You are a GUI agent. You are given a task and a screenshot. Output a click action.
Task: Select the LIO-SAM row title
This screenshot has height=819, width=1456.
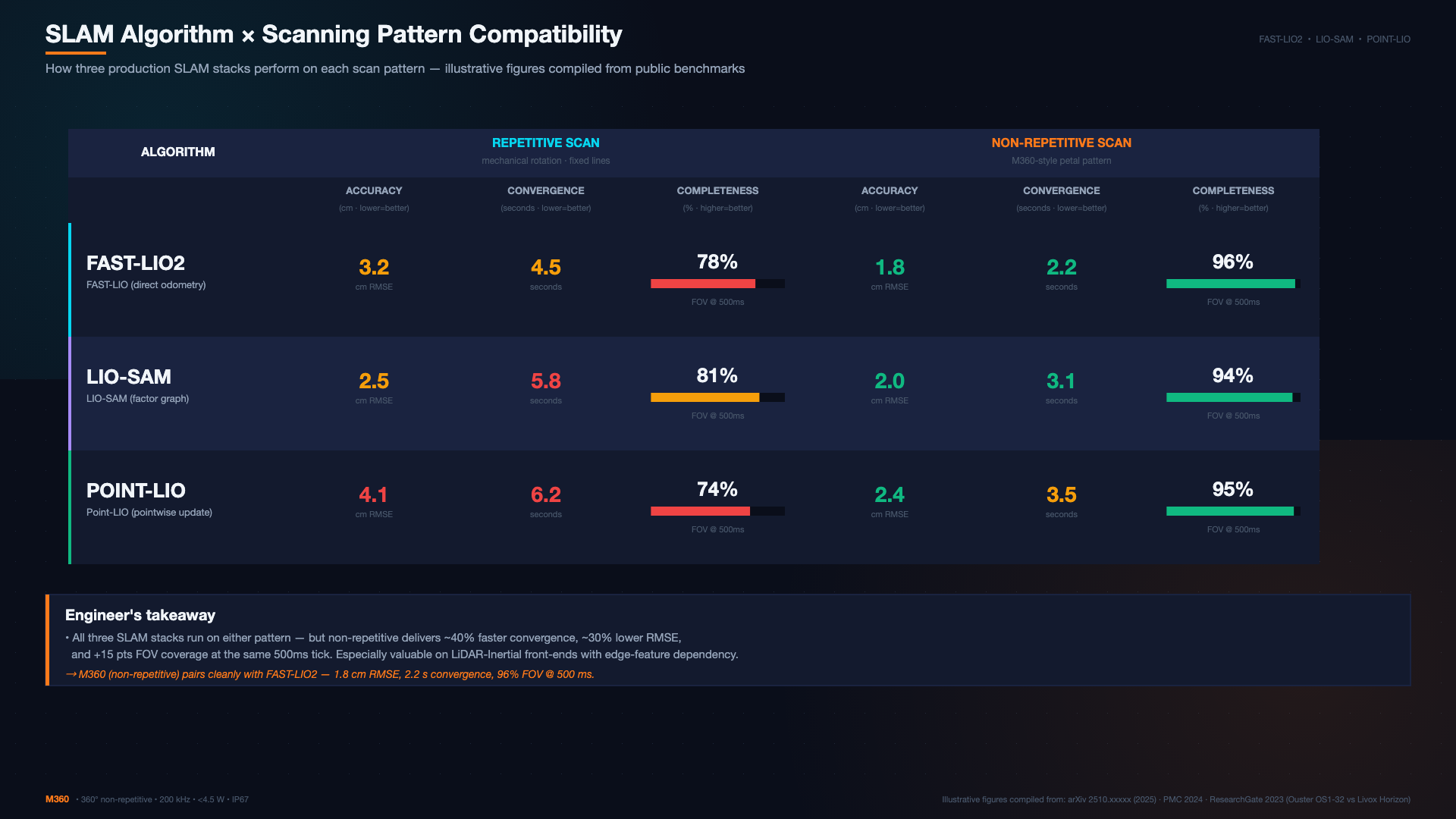click(129, 377)
